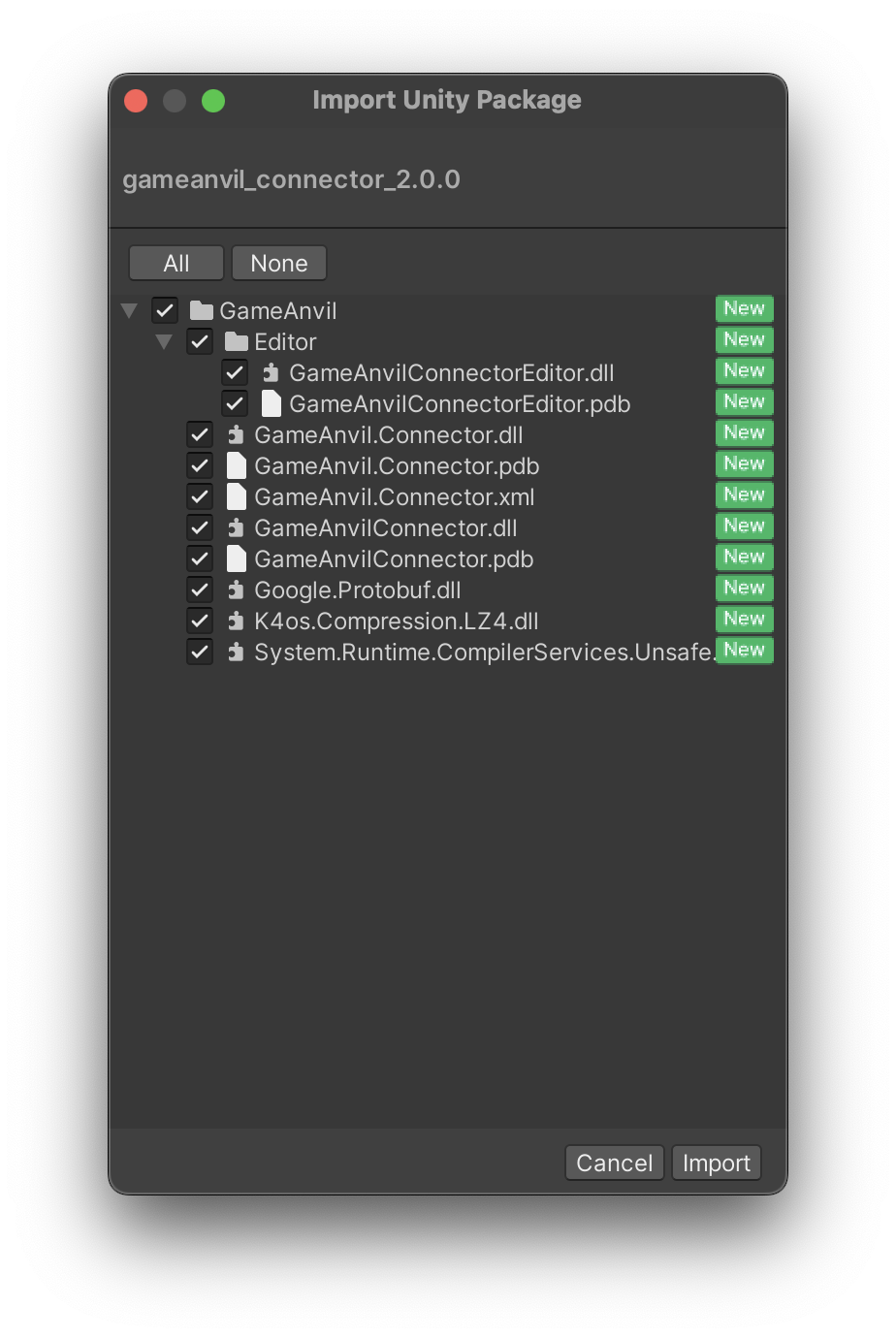Select the GameAnvilConnector.dll row

click(x=448, y=527)
